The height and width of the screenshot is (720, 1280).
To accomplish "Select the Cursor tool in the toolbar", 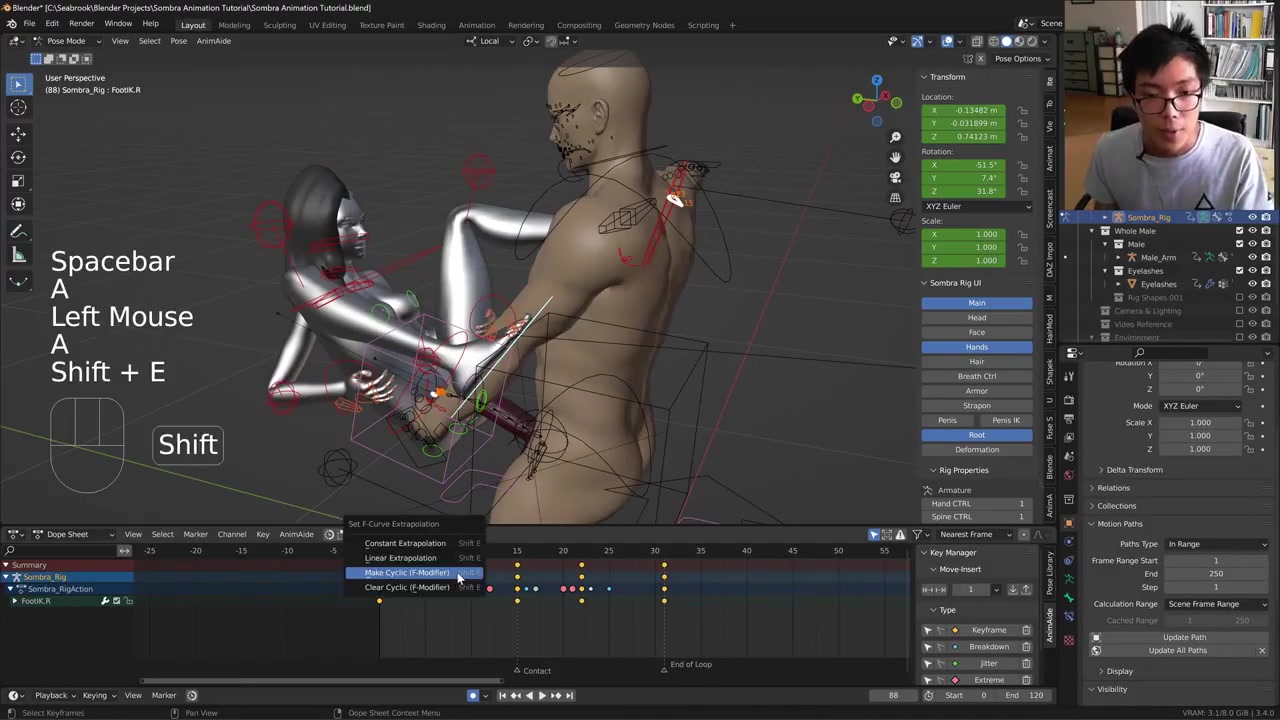I will (x=18, y=108).
